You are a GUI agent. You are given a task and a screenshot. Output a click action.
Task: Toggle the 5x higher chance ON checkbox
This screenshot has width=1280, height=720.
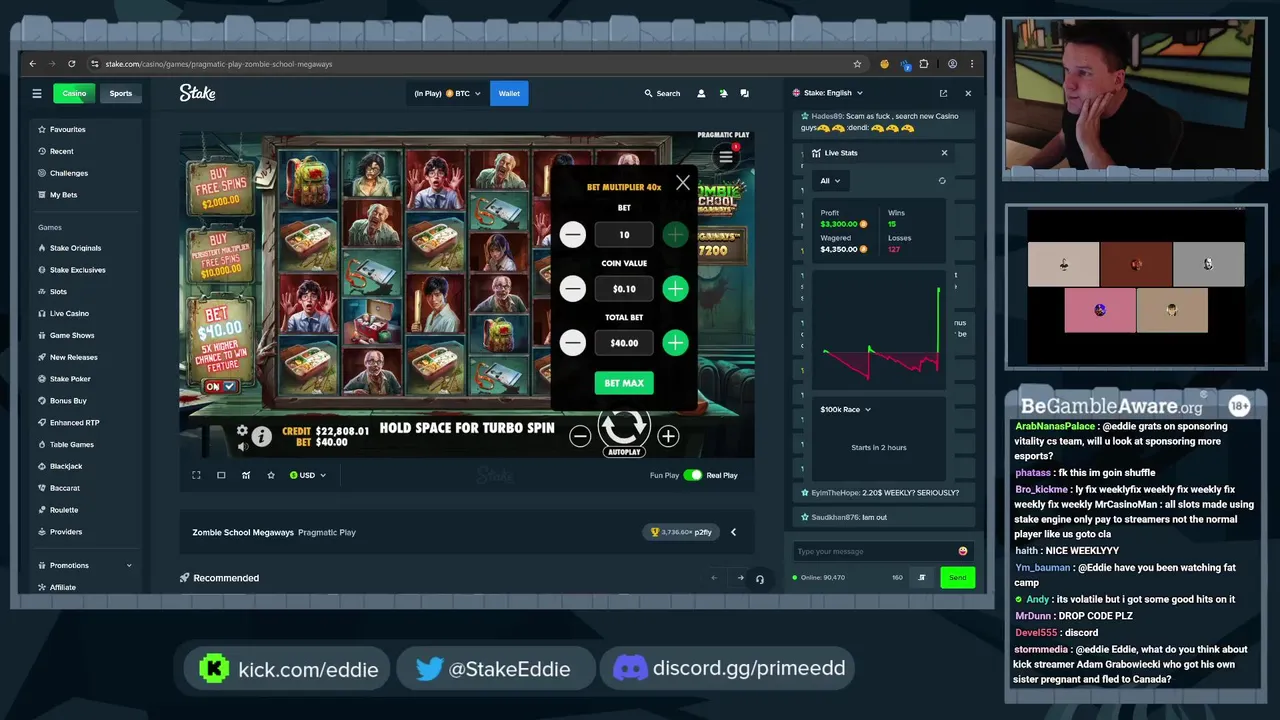point(229,386)
